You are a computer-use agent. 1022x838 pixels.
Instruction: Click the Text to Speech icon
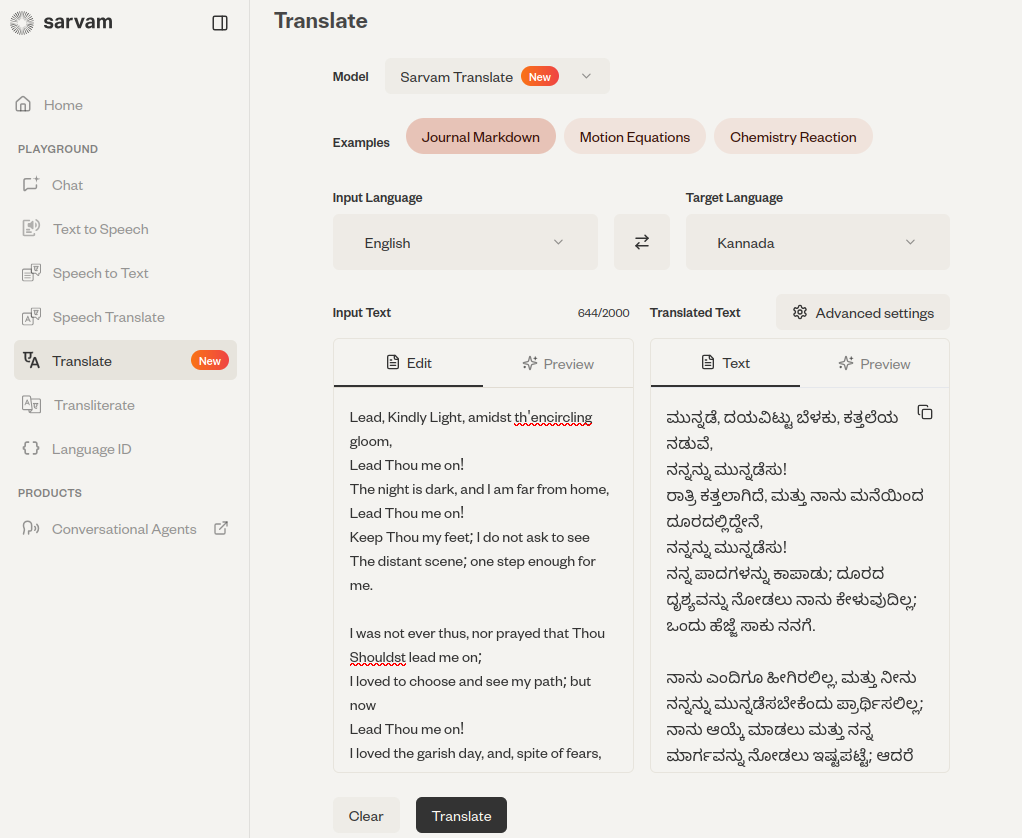click(31, 228)
